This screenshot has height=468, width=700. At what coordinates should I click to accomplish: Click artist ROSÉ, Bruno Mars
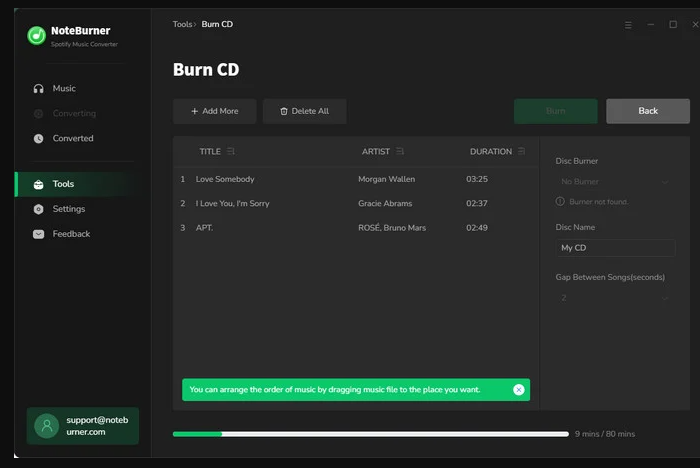(x=392, y=228)
